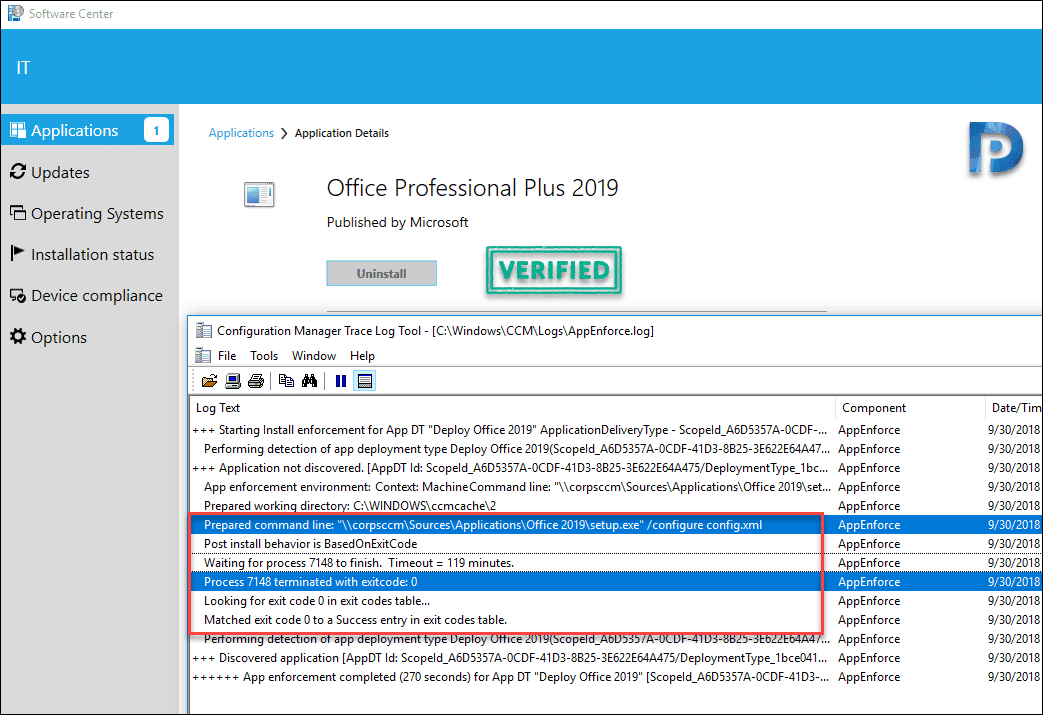The image size is (1043, 715).
Task: Click the Print toolbar icon
Action: point(255,381)
